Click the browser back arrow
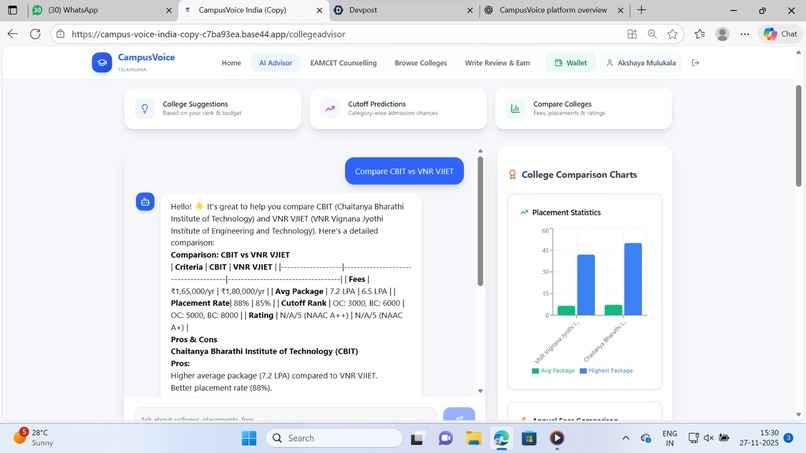 pos(12,34)
